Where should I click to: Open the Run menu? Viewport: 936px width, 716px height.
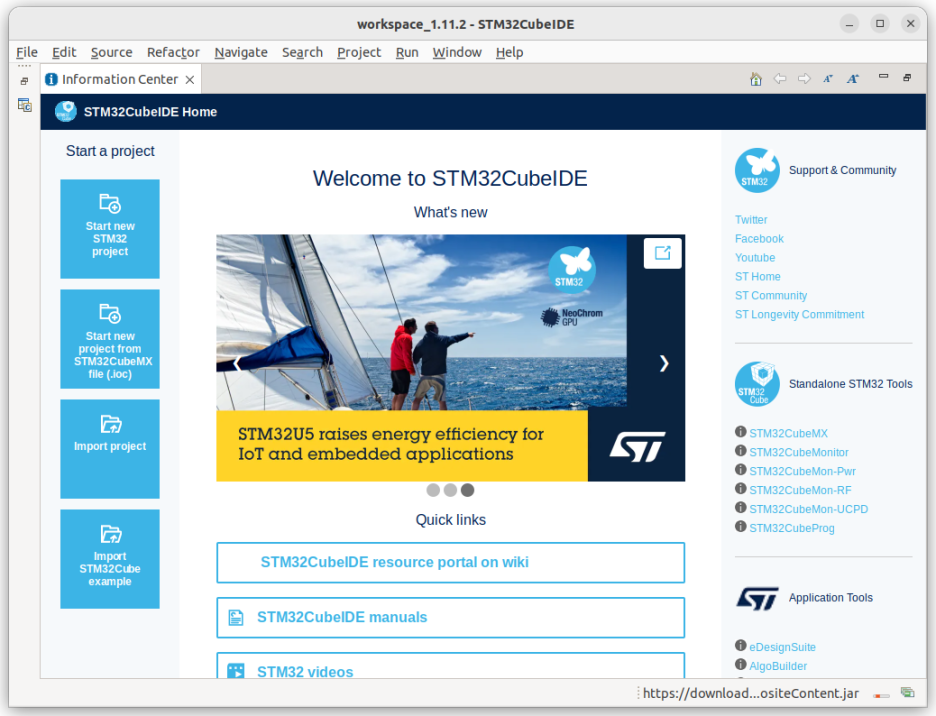(407, 53)
